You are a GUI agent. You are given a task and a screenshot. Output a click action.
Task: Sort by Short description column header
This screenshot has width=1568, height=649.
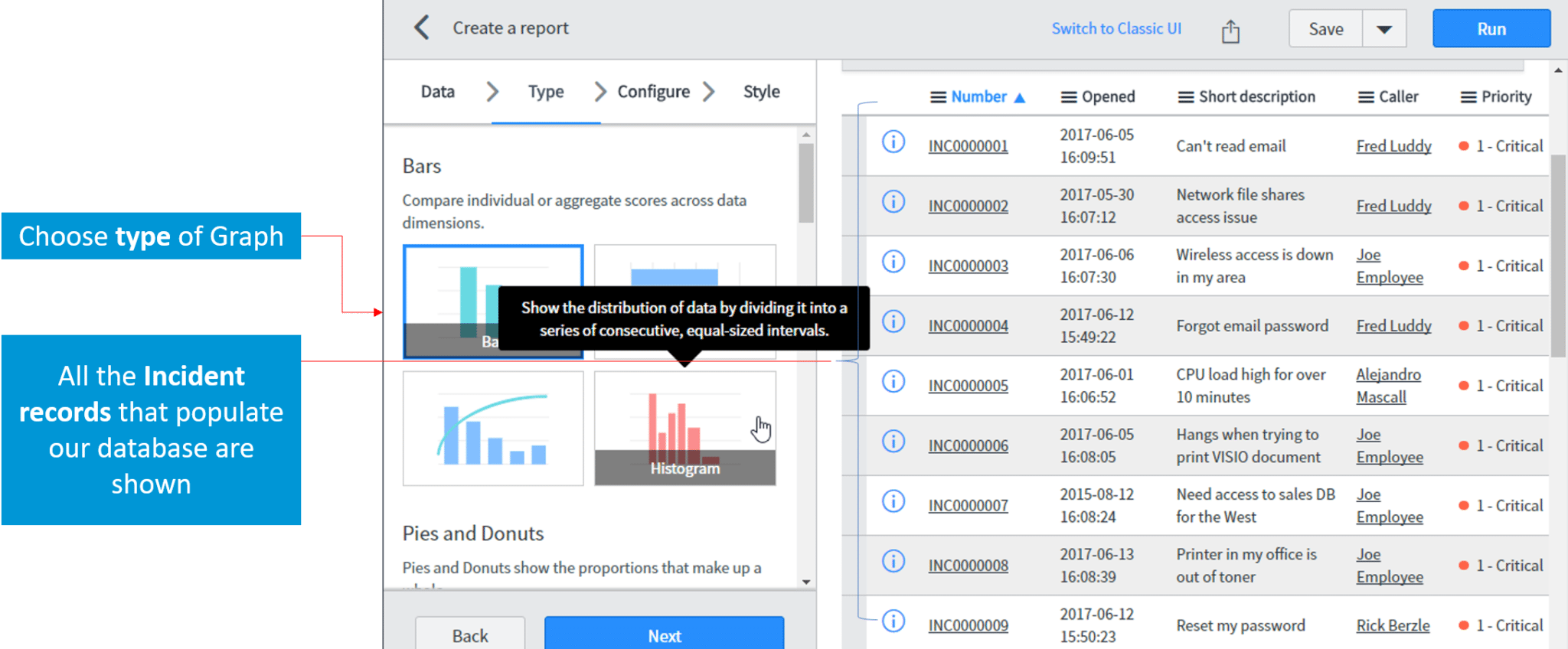click(1256, 96)
